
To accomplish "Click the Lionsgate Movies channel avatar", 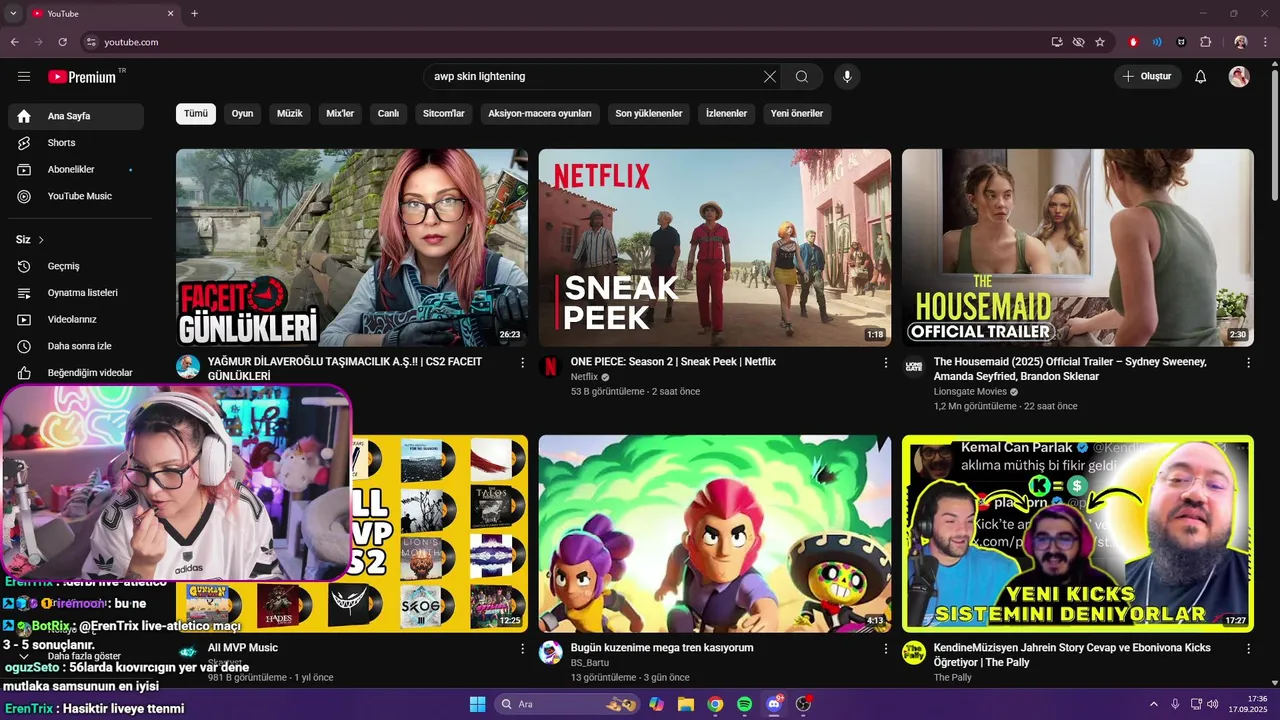I will point(914,367).
